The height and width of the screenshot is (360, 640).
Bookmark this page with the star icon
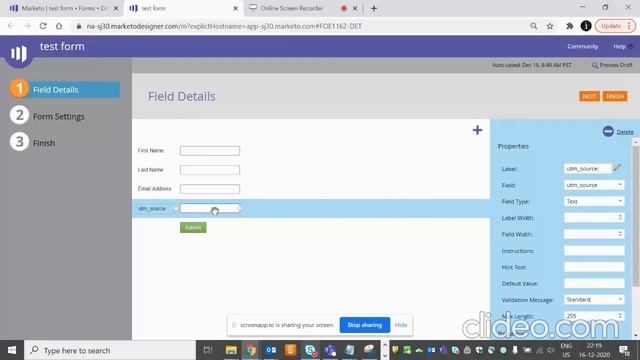tap(550, 26)
